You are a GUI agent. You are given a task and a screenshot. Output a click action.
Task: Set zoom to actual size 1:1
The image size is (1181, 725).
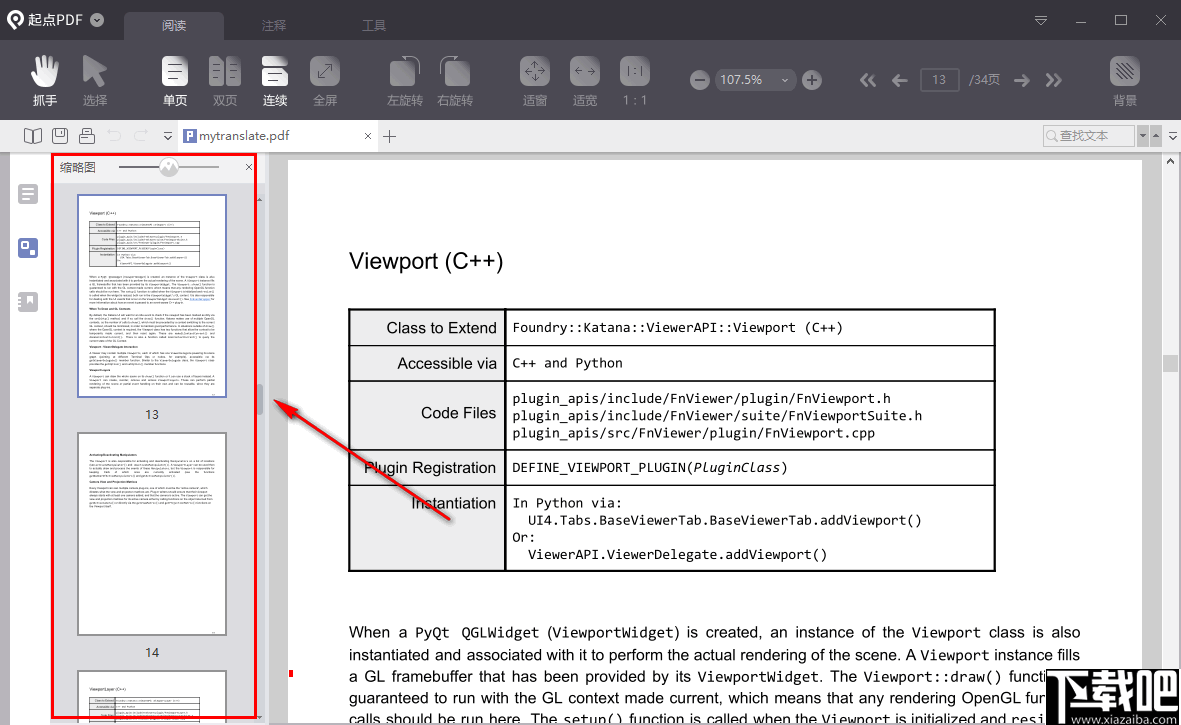pyautogui.click(x=635, y=80)
